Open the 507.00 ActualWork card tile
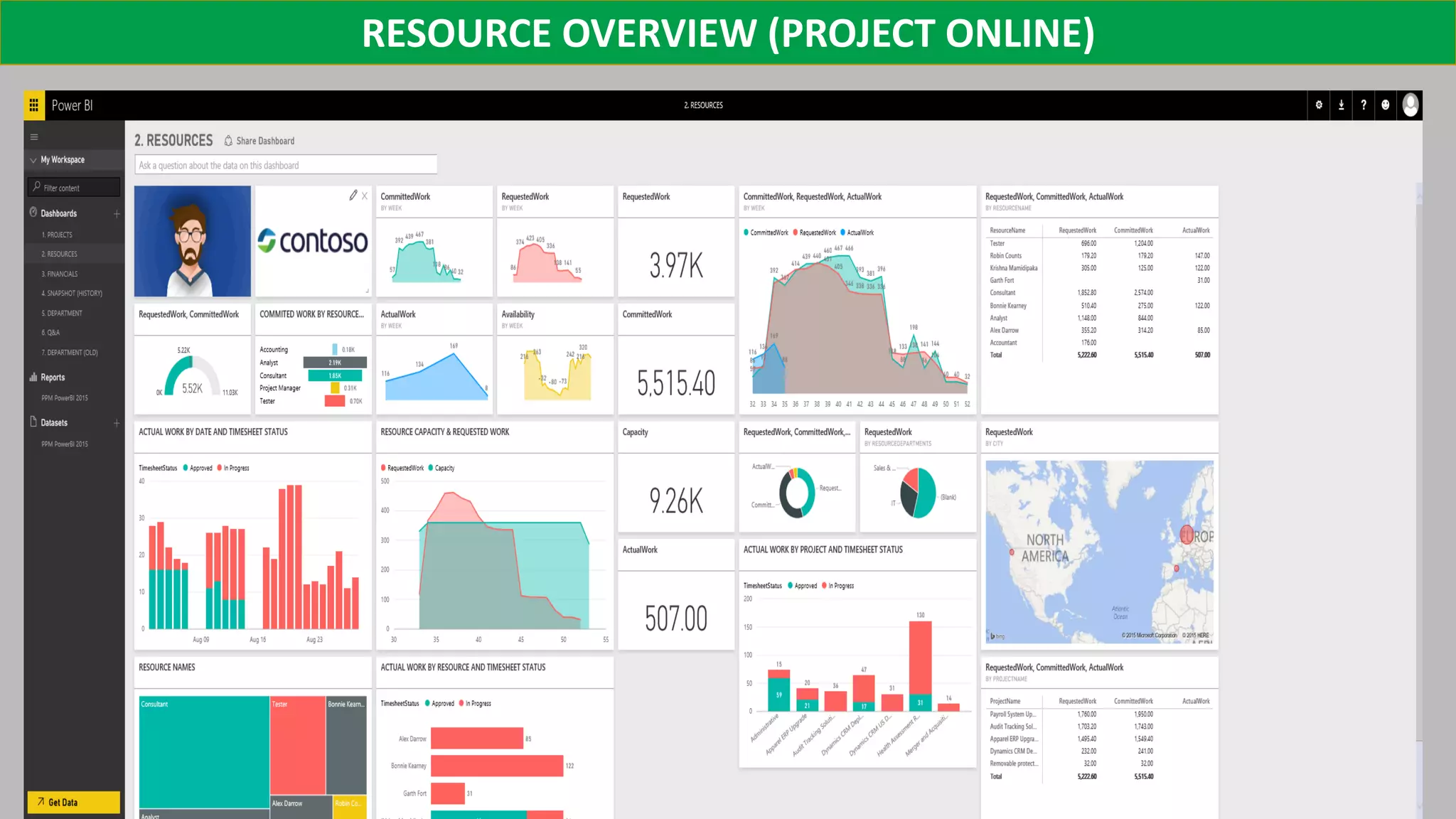 pyautogui.click(x=676, y=594)
